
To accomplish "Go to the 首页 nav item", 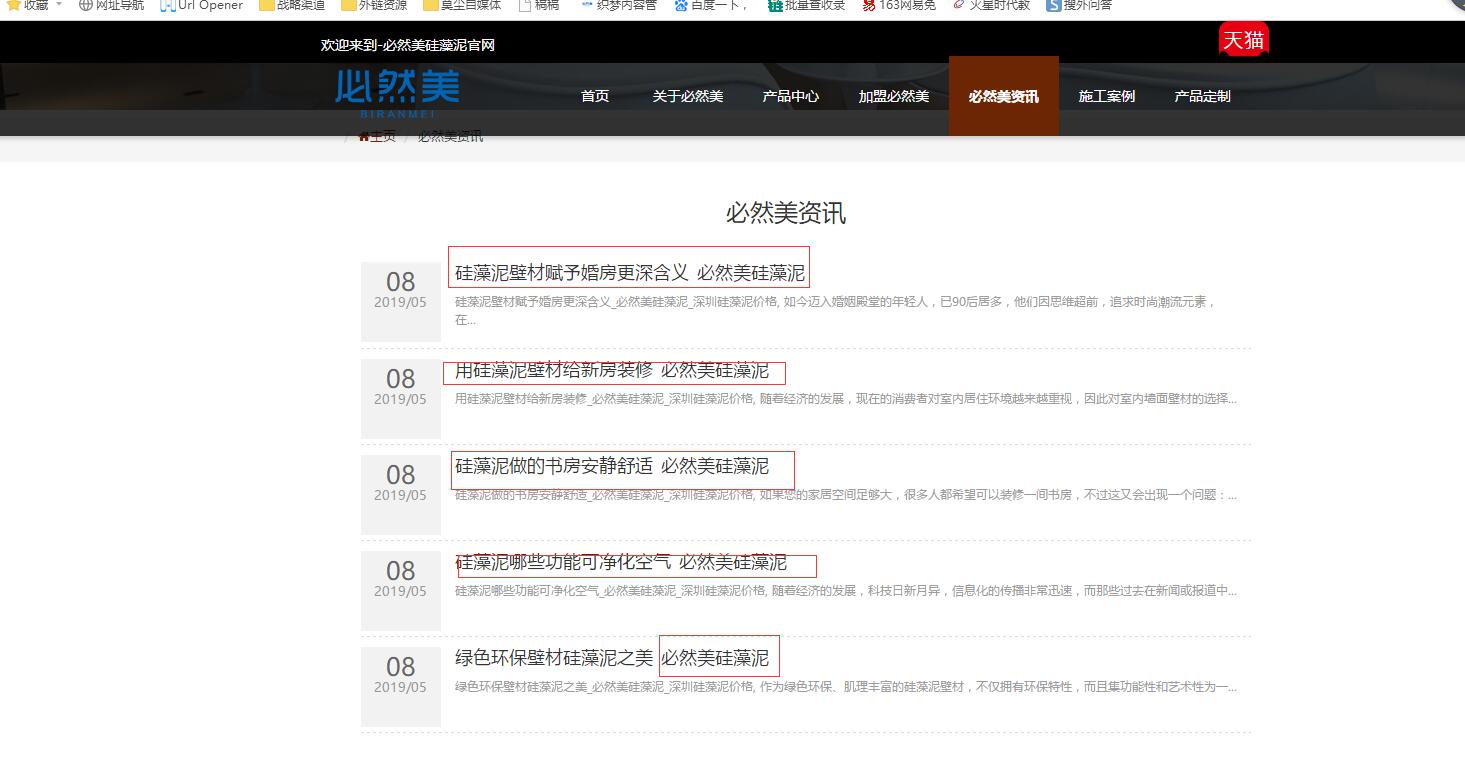I will (595, 96).
